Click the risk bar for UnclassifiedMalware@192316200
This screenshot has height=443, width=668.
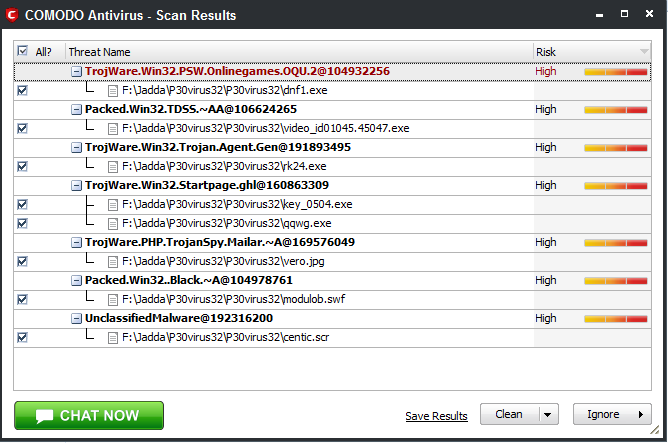pos(616,319)
